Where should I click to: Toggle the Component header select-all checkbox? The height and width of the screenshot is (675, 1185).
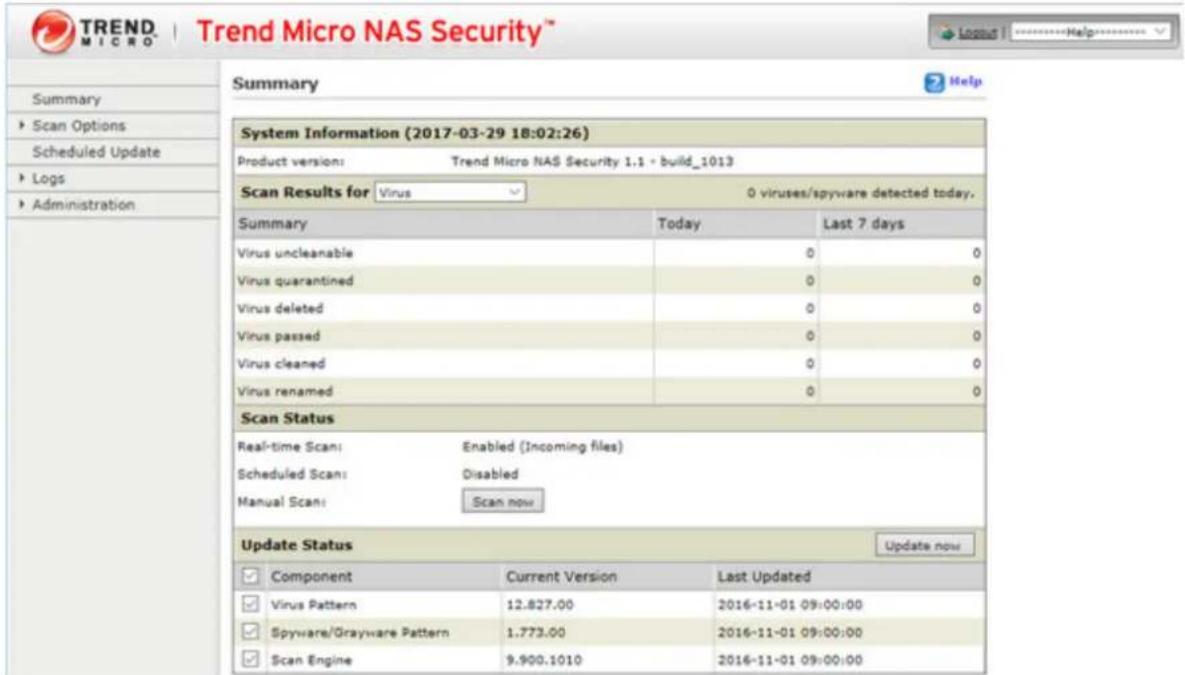click(x=250, y=577)
